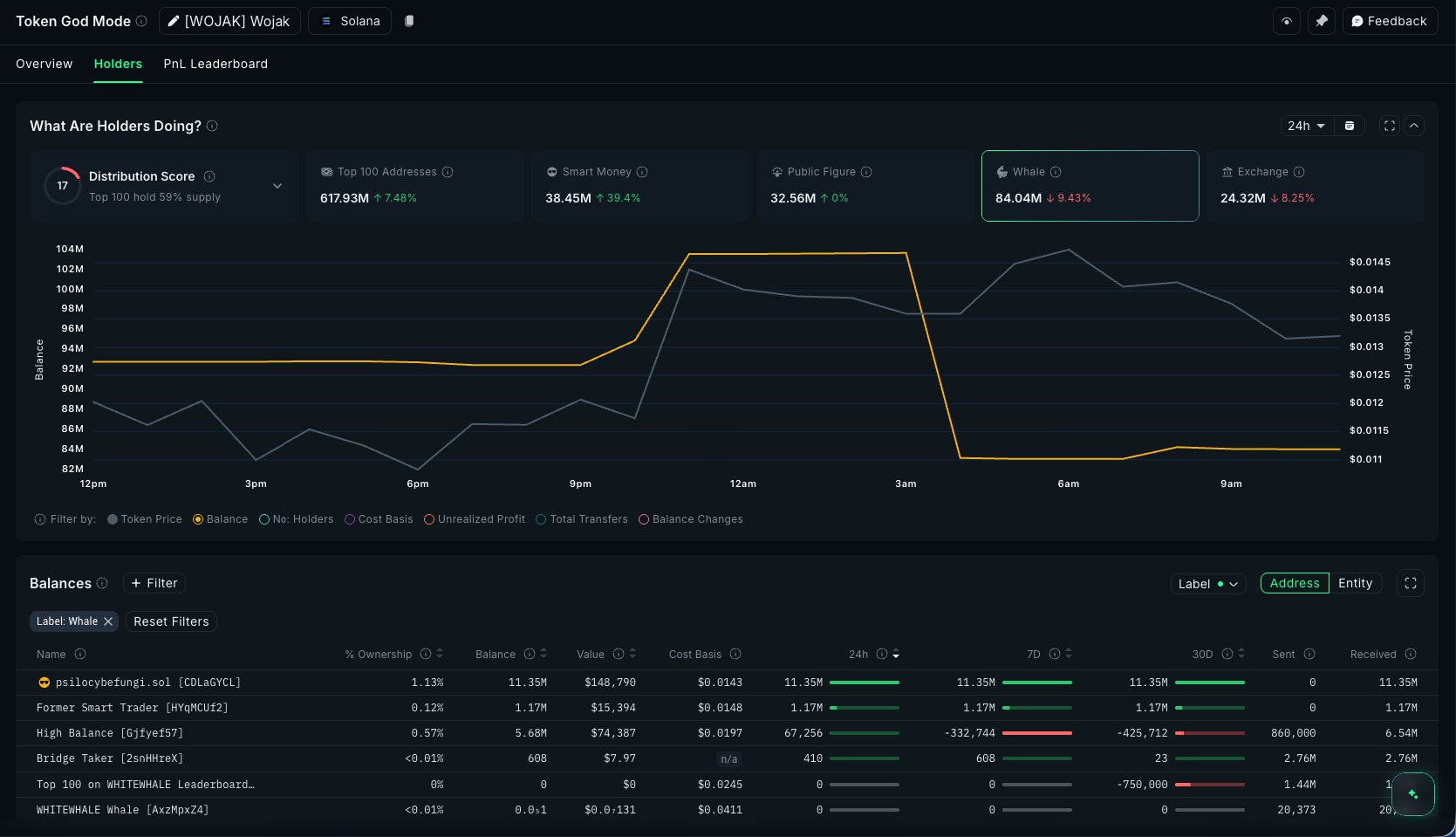Click the eye watch icon in header
1456x837 pixels.
(1286, 21)
